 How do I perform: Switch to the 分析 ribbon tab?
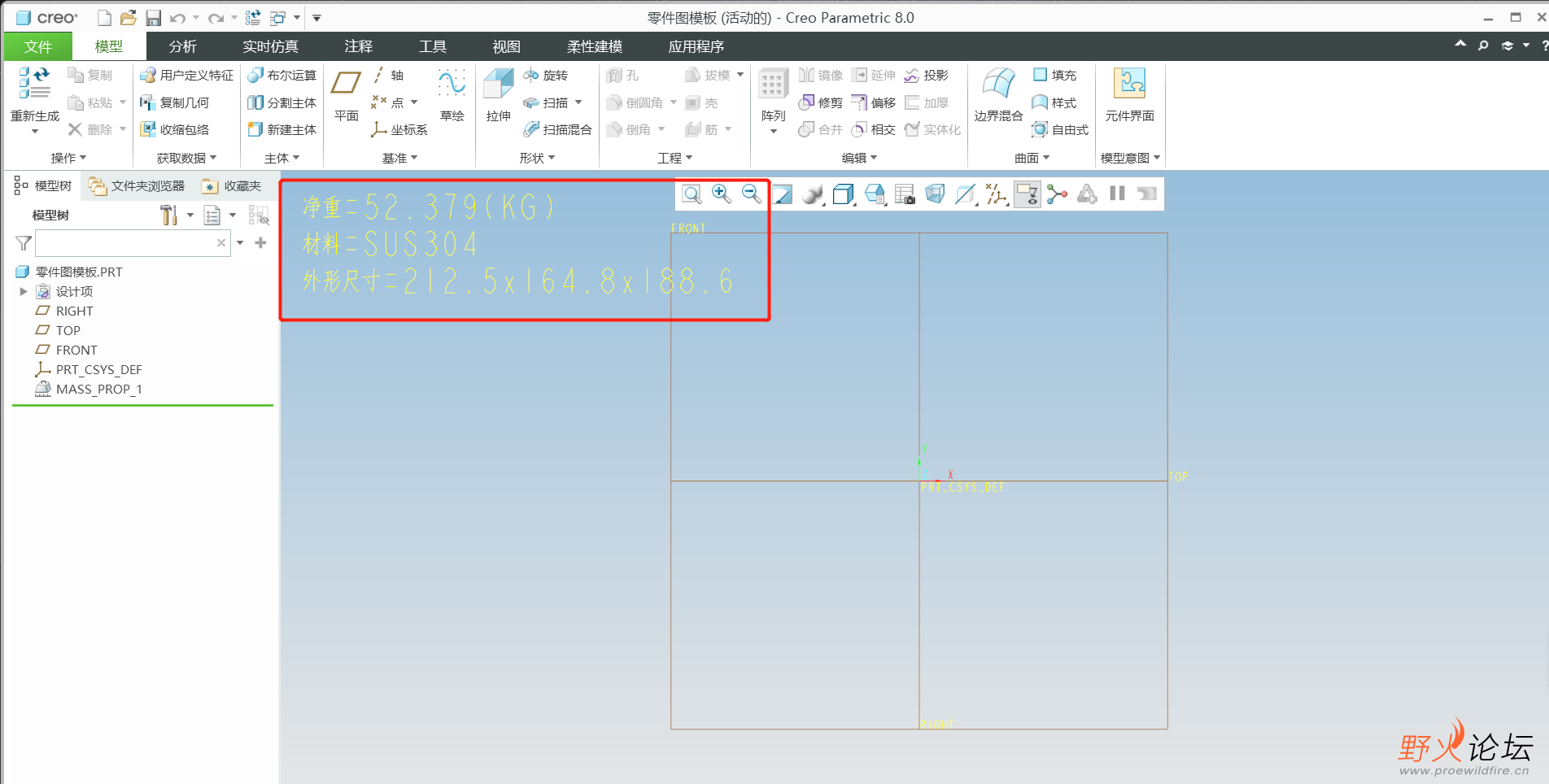click(182, 46)
